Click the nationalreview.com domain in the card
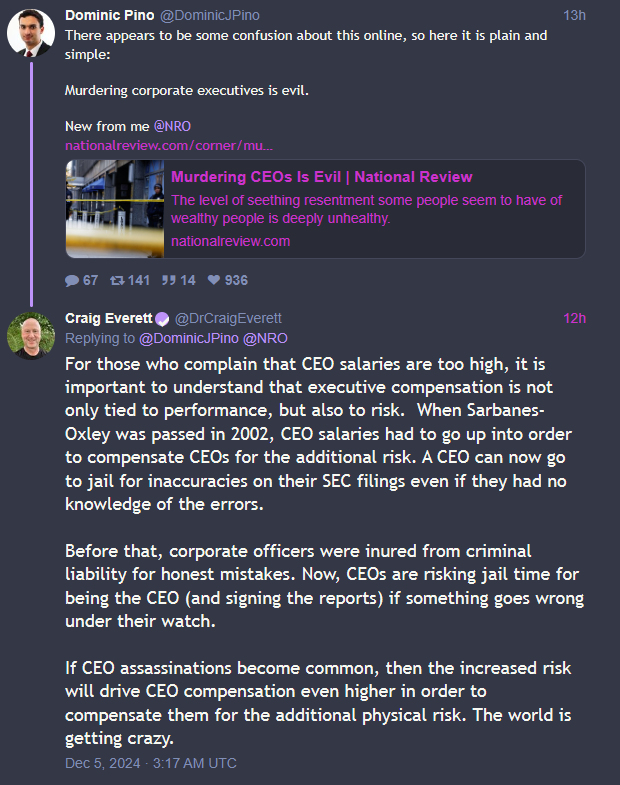This screenshot has width=620, height=785. [230, 241]
